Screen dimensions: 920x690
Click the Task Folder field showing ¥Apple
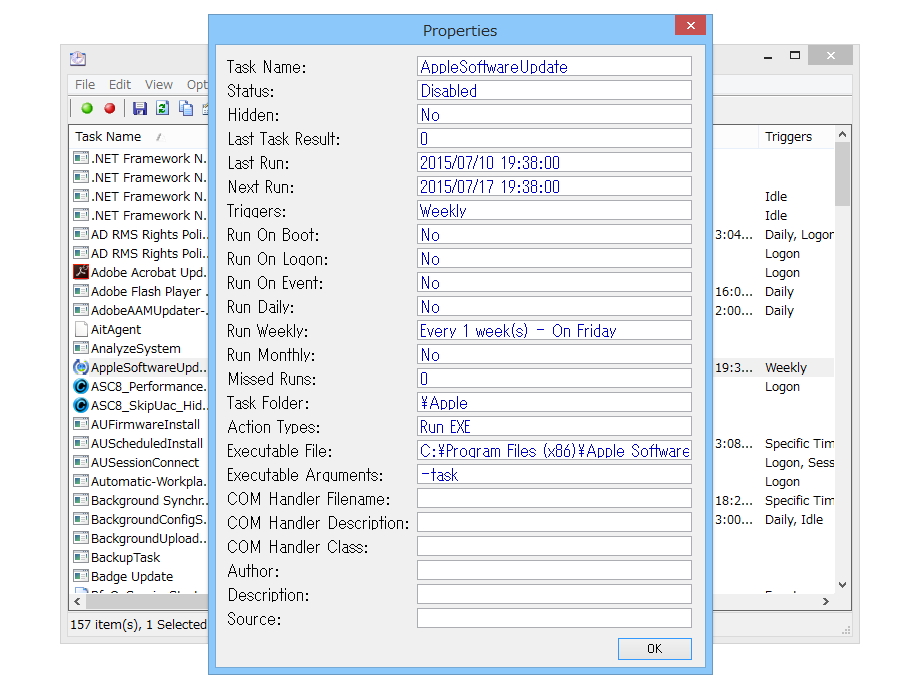[x=554, y=402]
